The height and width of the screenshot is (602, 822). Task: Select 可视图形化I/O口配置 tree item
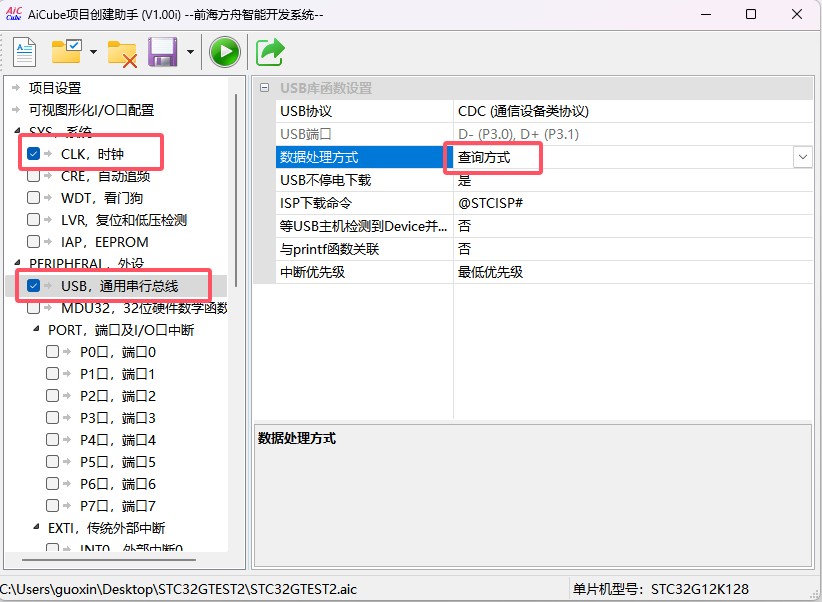[x=92, y=110]
